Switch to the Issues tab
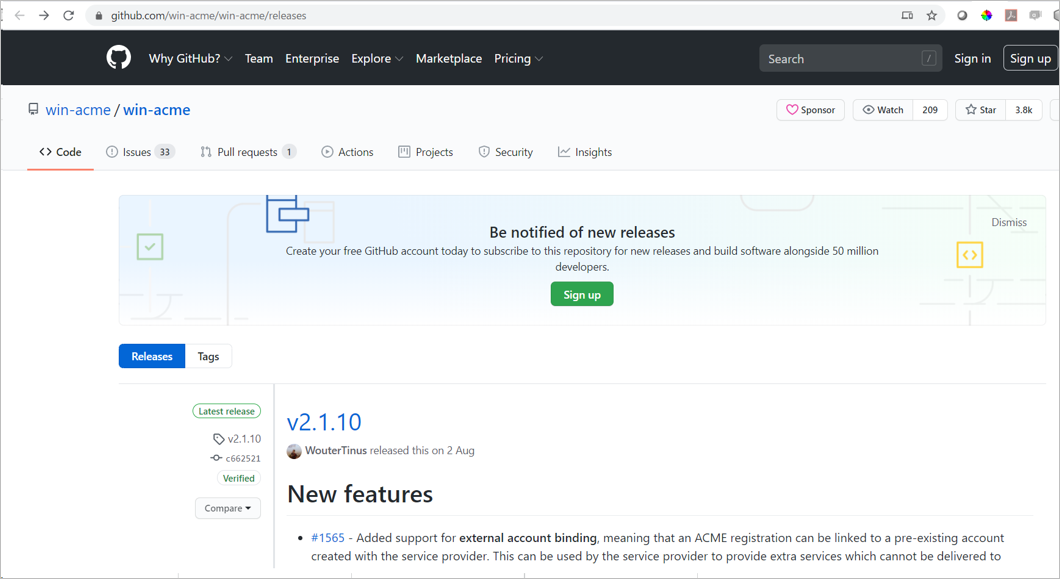The image size is (1060, 579). [x=141, y=152]
